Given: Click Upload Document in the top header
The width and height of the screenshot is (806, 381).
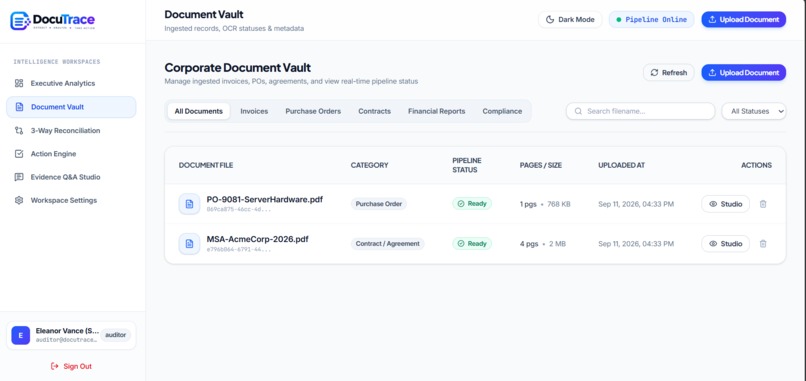Looking at the screenshot, I should (743, 20).
